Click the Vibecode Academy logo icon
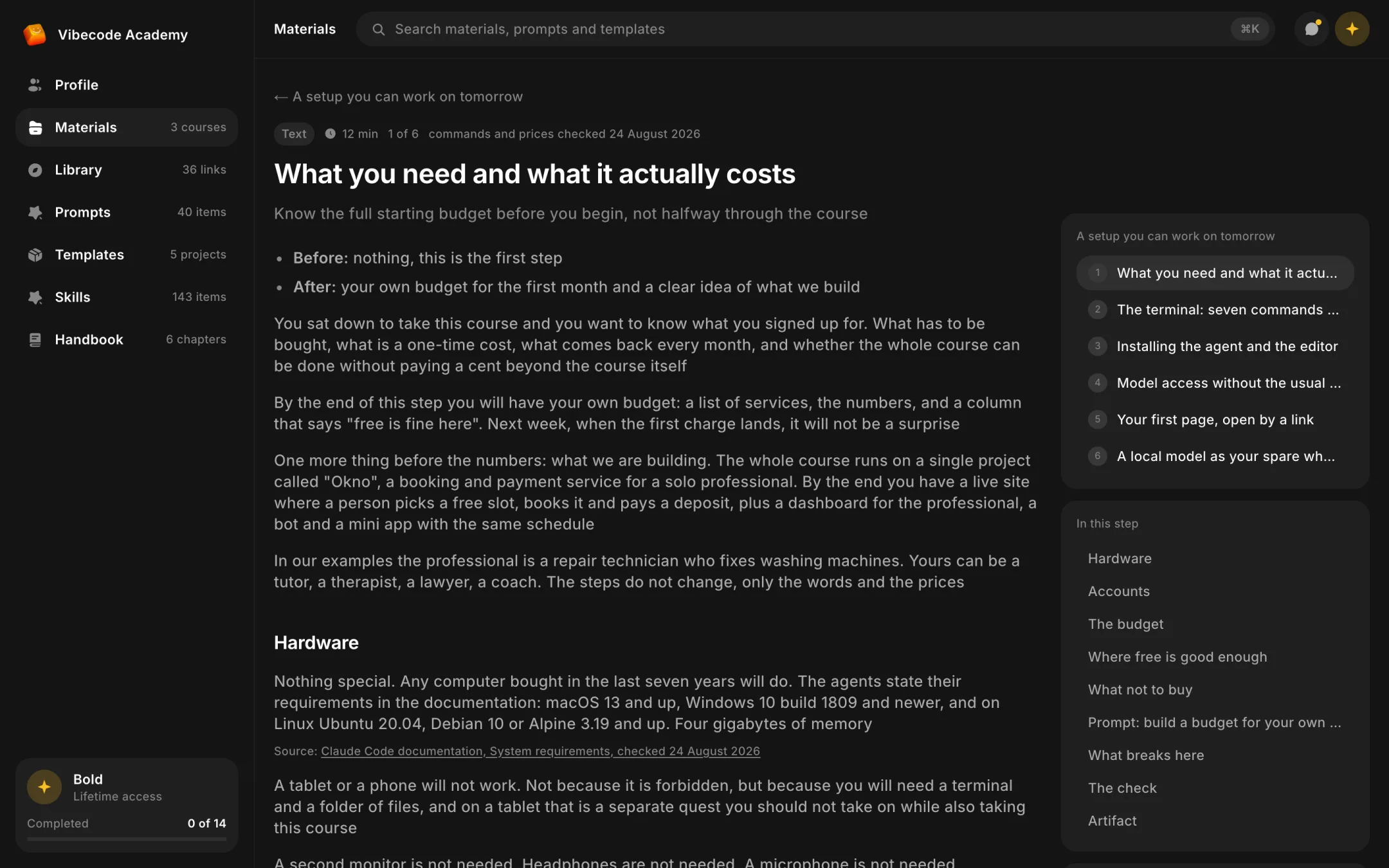 coord(35,34)
